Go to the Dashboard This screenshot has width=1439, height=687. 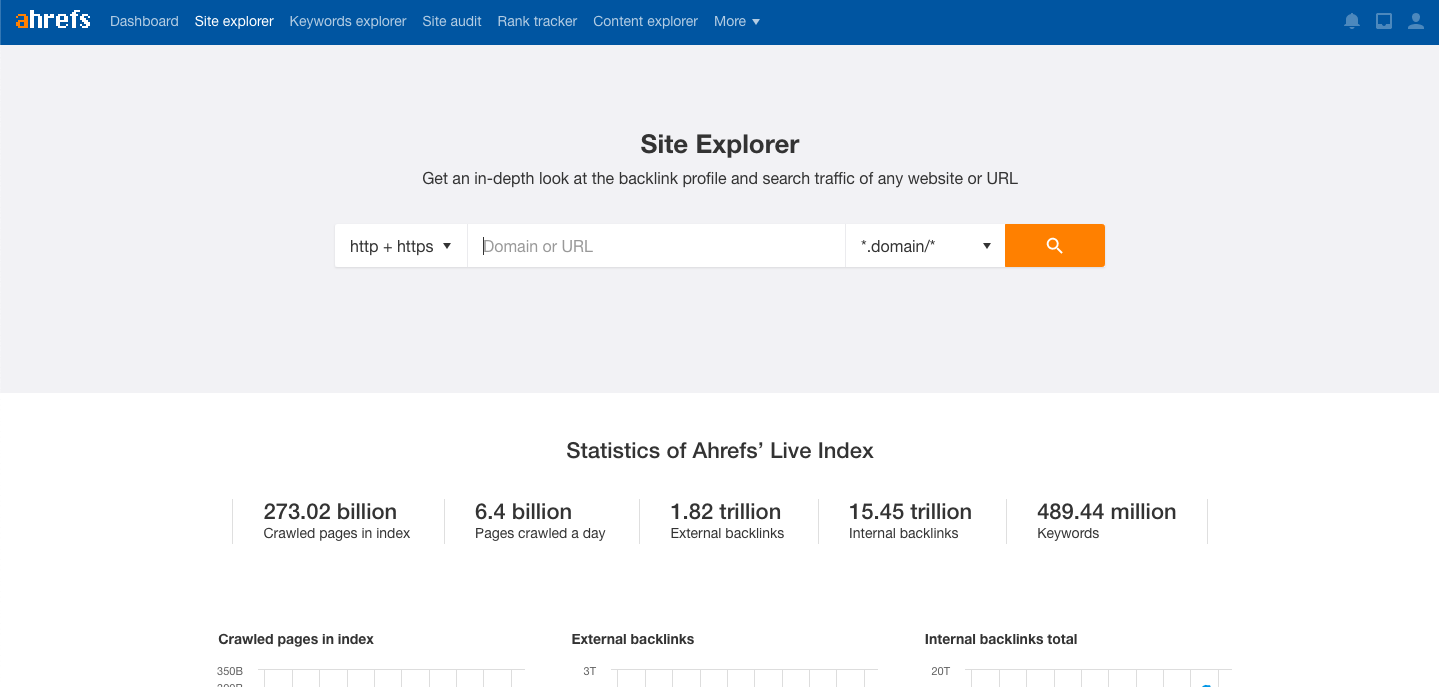tap(144, 21)
